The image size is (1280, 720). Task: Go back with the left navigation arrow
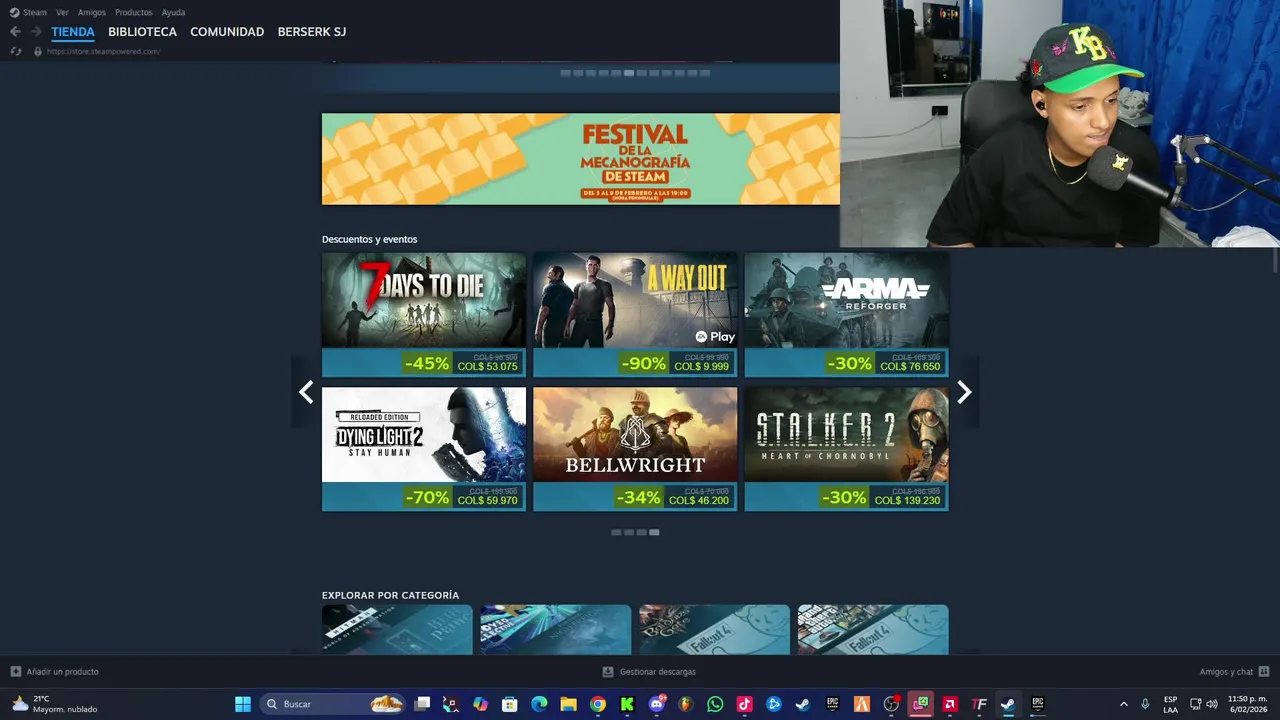15,32
